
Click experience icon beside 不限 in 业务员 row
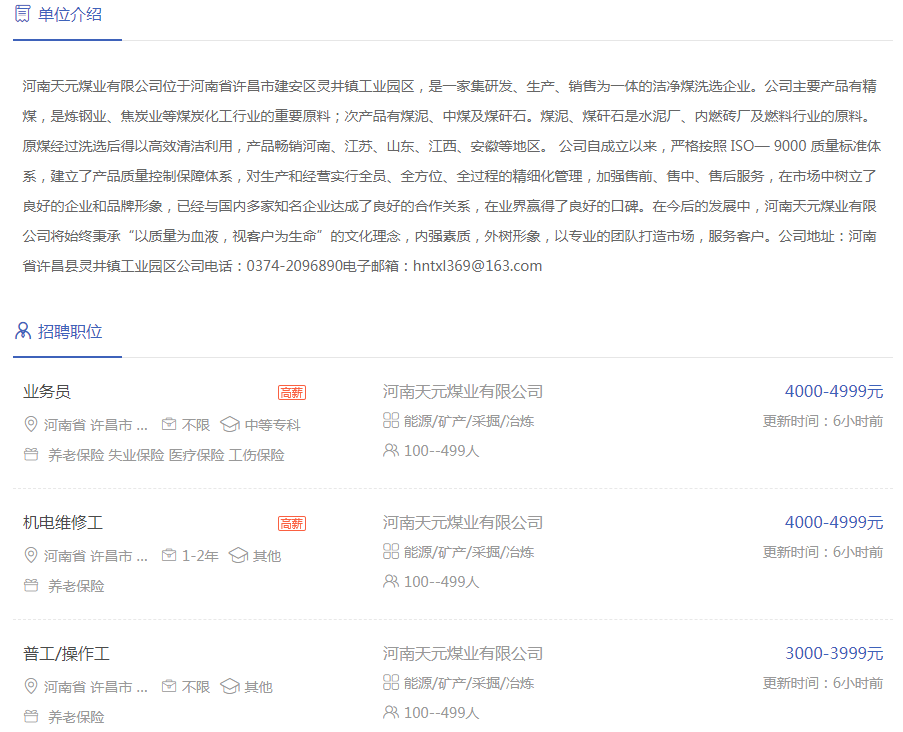[x=169, y=424]
